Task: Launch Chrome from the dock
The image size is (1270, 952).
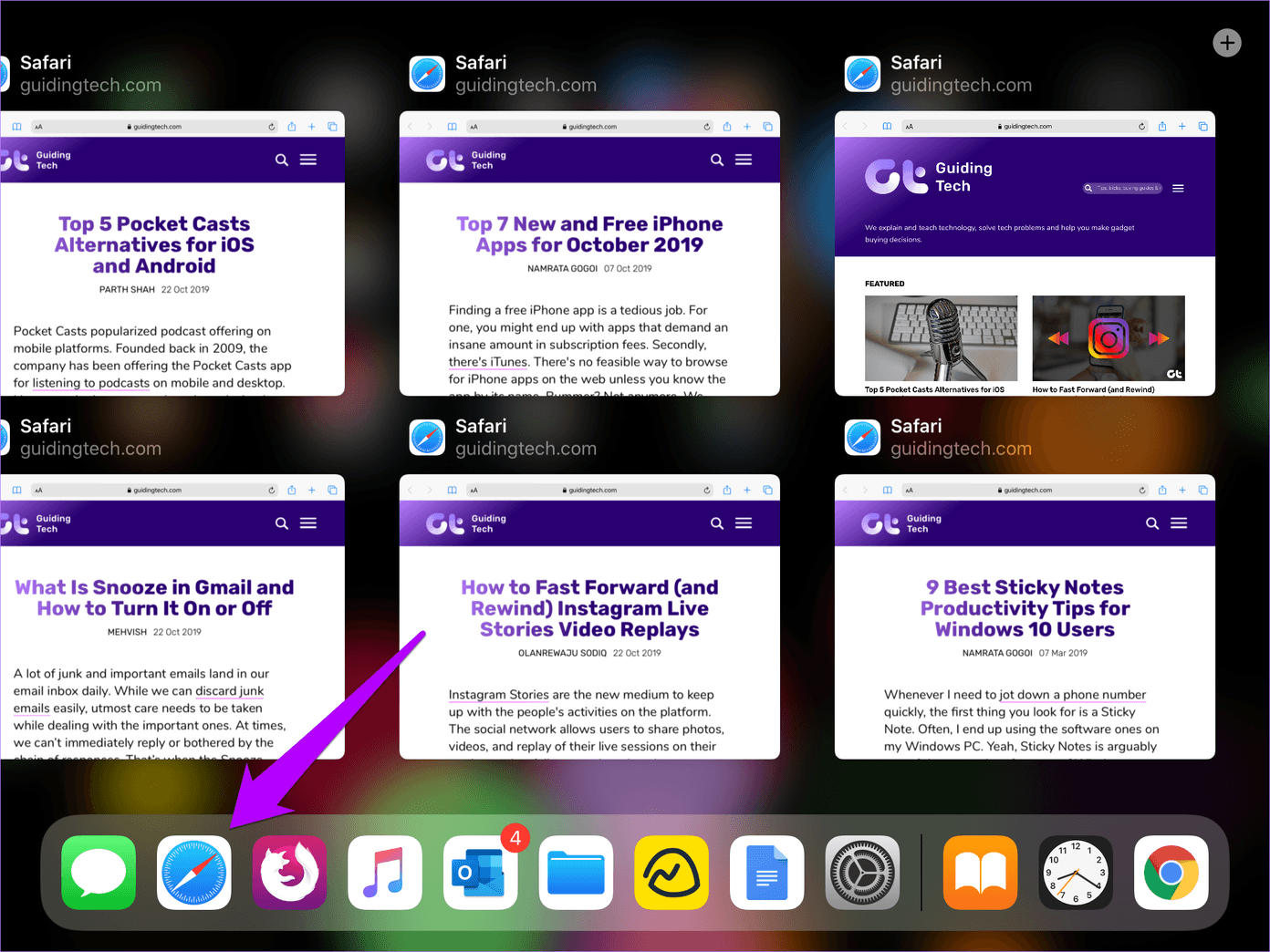Action: [x=1171, y=873]
